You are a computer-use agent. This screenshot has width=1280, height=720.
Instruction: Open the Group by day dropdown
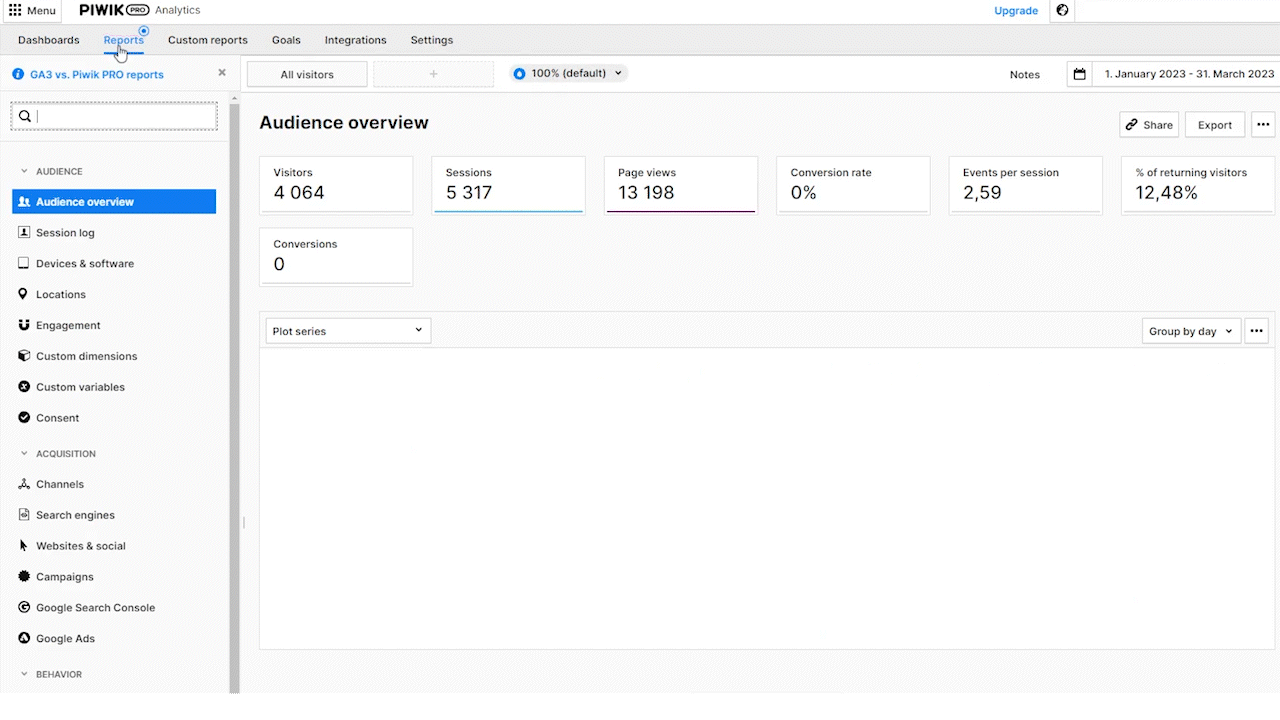pyautogui.click(x=1191, y=331)
